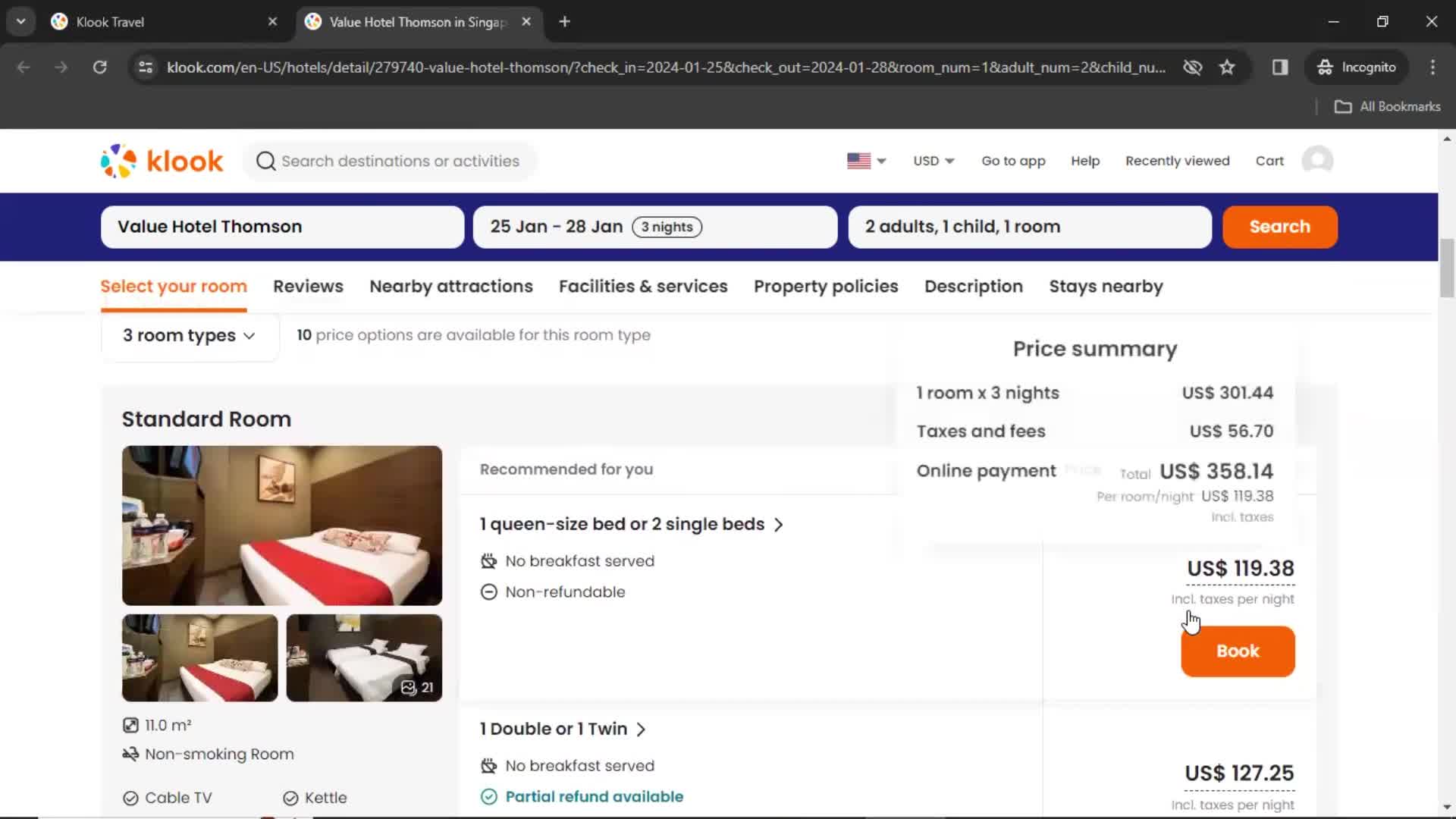Click the 3 nights badge
The image size is (1456, 819).
pos(667,227)
